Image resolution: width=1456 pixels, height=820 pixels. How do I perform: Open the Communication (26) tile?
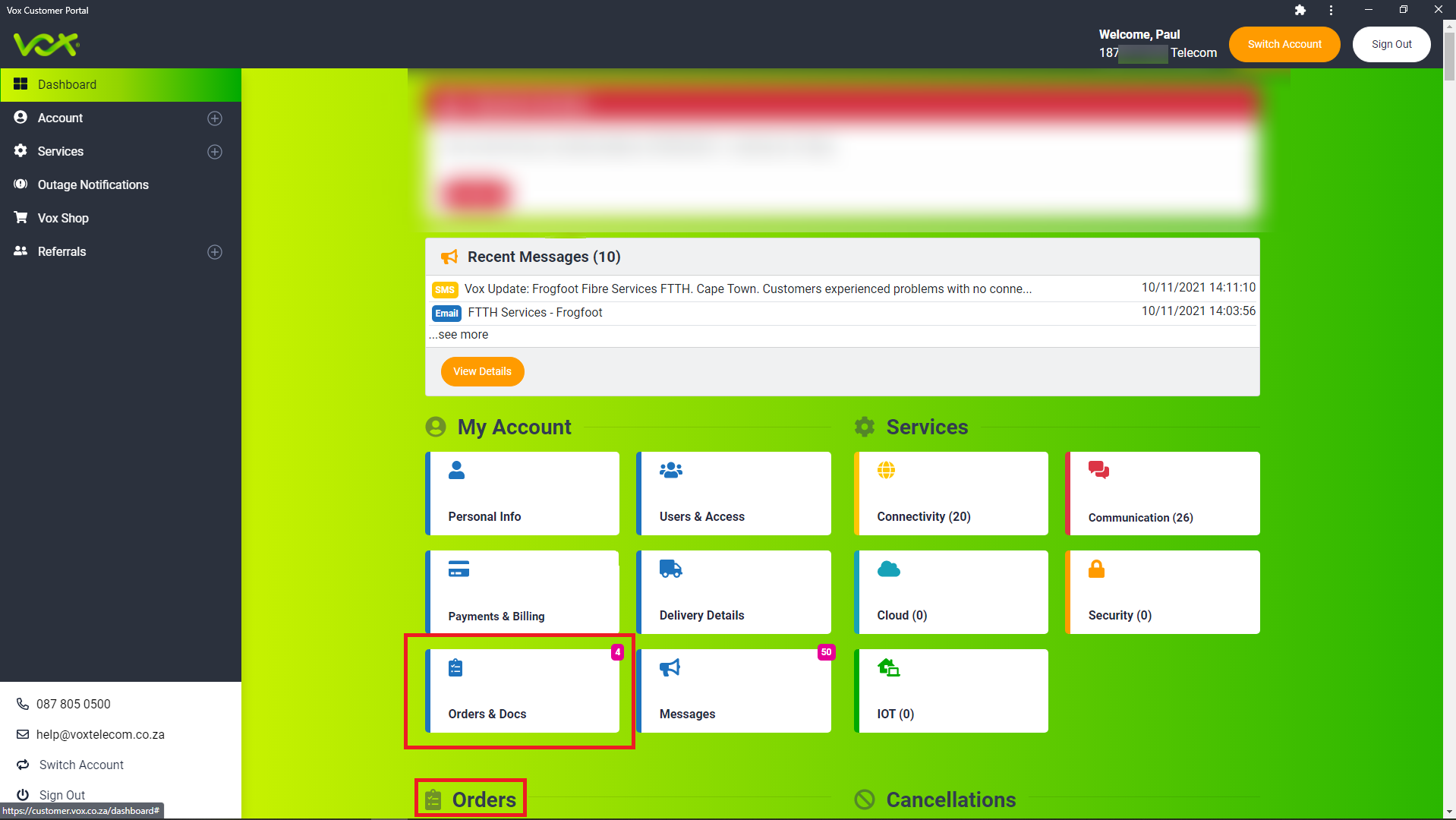coord(1162,494)
